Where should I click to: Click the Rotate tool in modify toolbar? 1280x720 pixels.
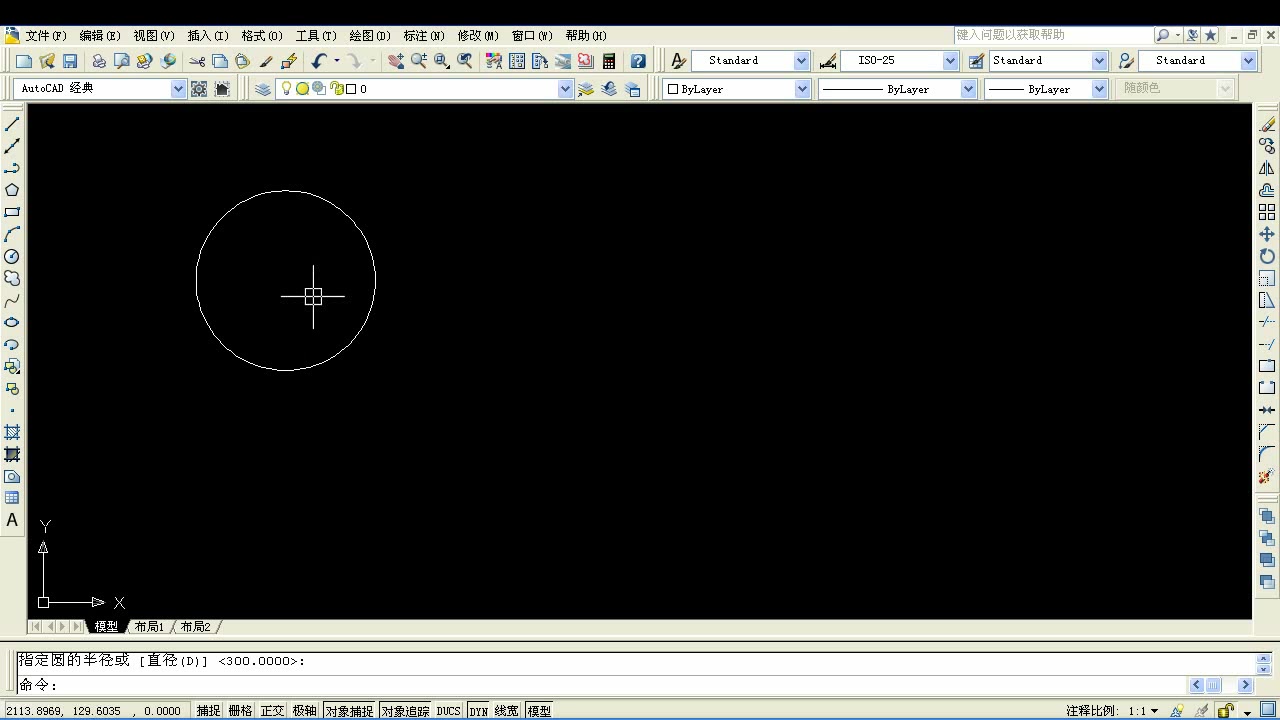1267,256
